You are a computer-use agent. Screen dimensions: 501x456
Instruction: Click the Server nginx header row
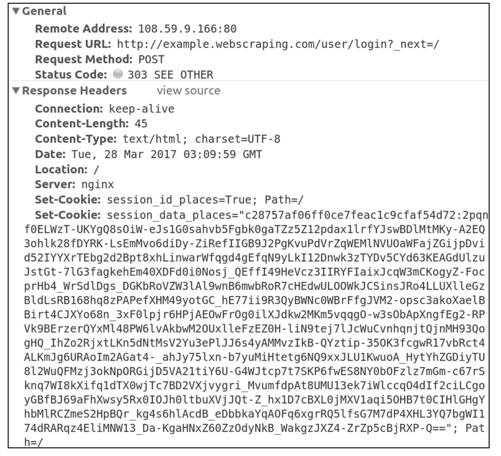coord(74,185)
